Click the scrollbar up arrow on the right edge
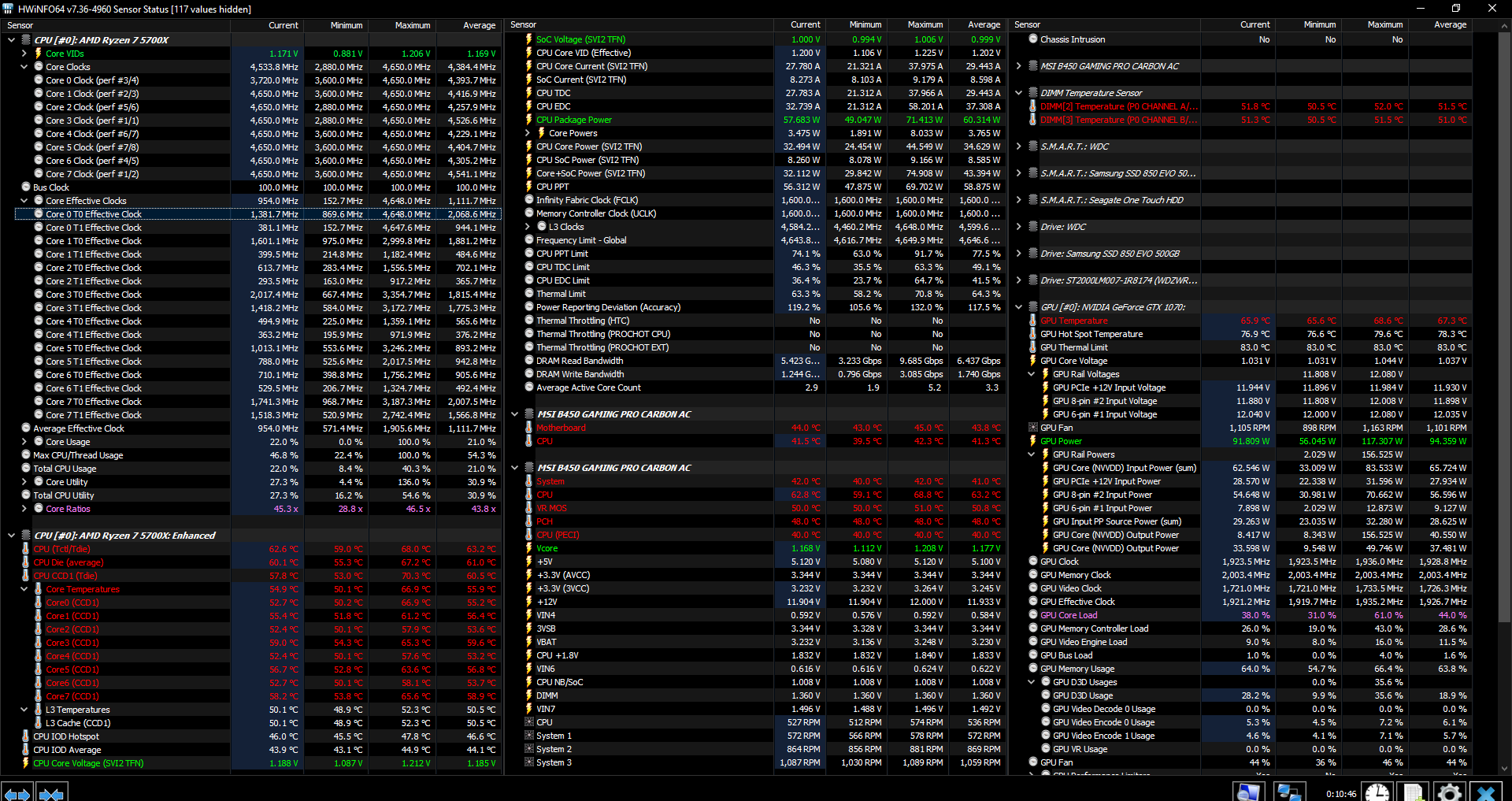This screenshot has height=801, width=1512. 1505,25
